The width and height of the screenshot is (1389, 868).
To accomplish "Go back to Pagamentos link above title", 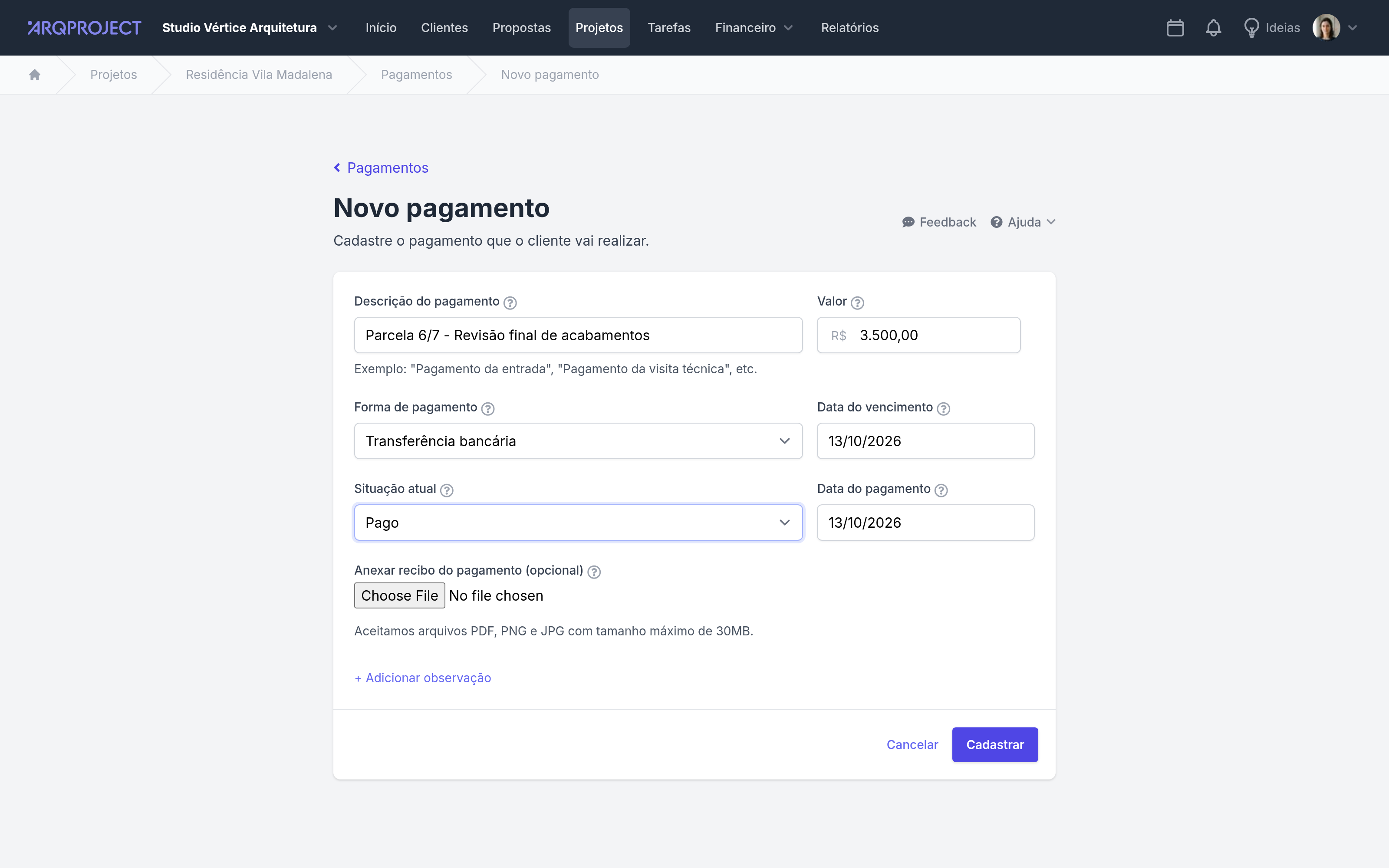I will point(381,168).
